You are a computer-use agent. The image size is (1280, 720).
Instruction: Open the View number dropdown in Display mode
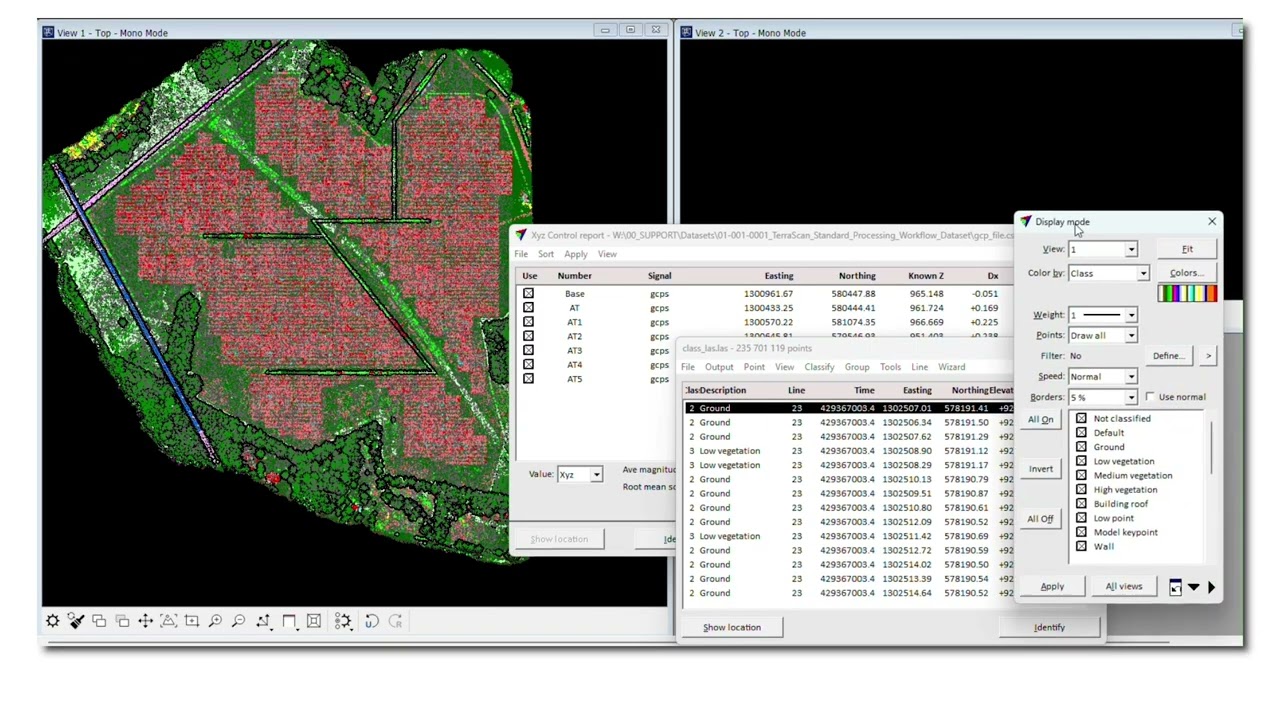tap(1131, 249)
